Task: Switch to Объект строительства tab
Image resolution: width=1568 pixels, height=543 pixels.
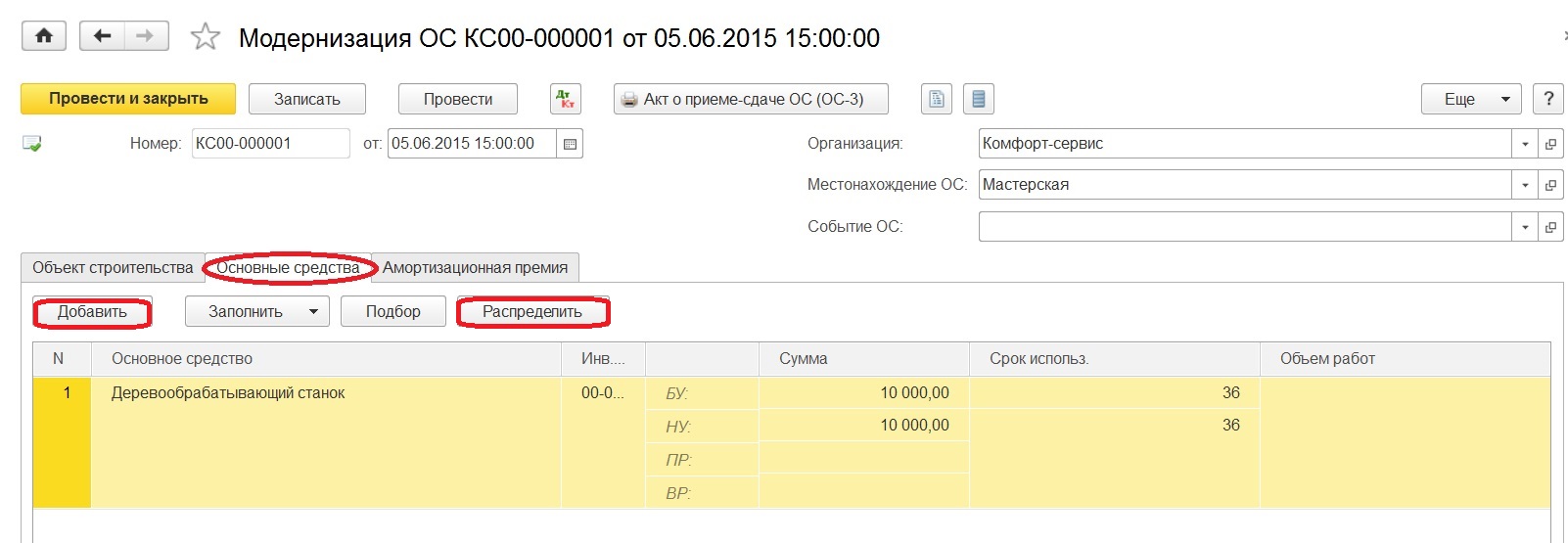Action: [113, 267]
